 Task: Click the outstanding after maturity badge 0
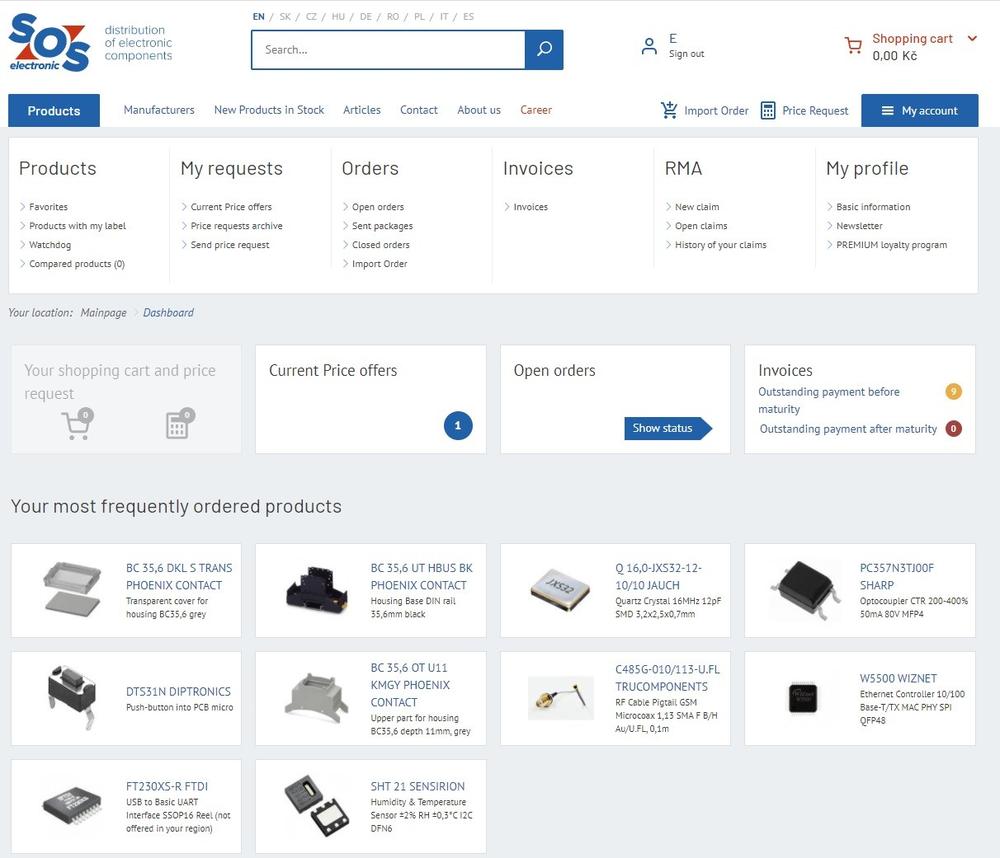953,429
